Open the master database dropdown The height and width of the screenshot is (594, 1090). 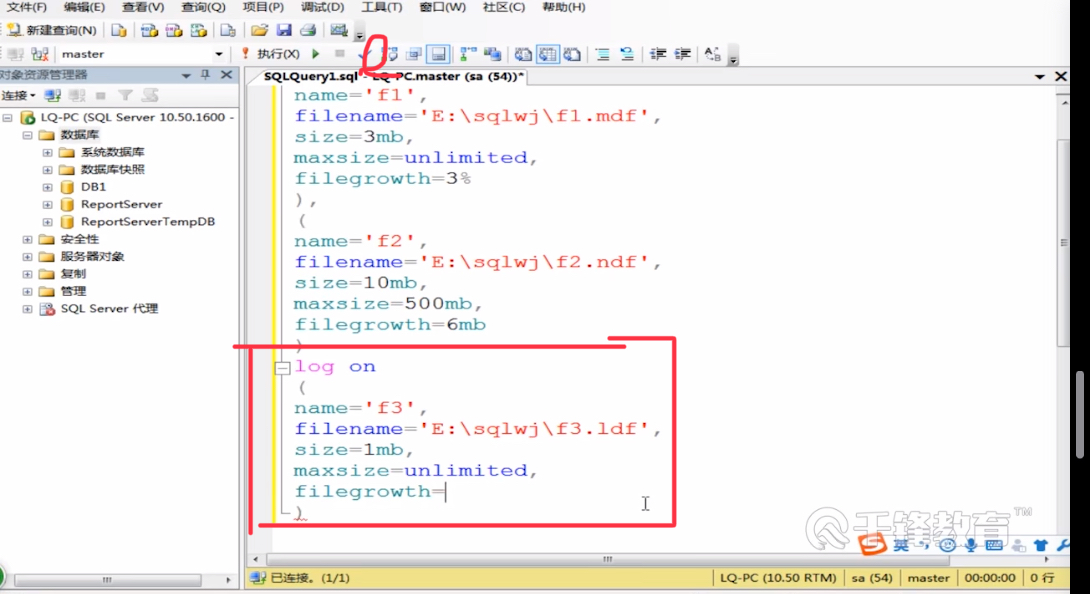[x=219, y=54]
